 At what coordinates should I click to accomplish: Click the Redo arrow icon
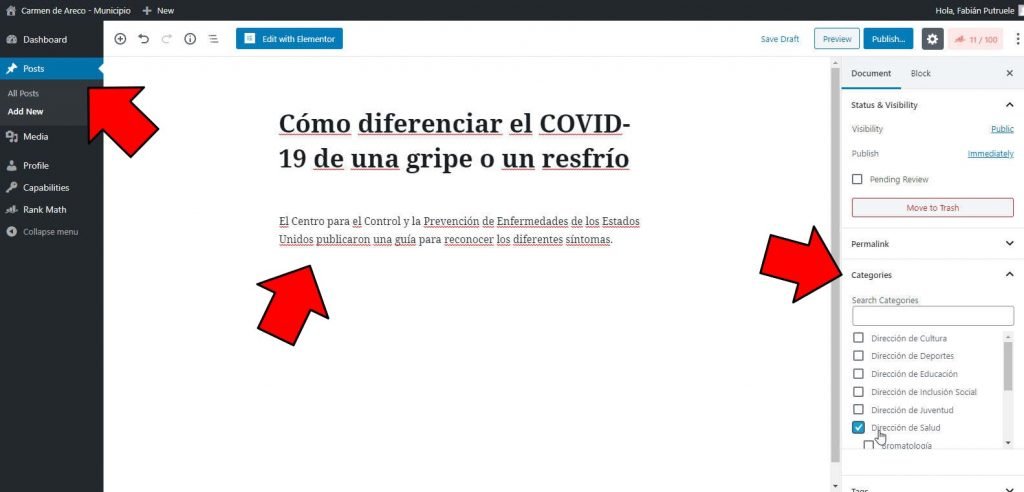point(167,39)
